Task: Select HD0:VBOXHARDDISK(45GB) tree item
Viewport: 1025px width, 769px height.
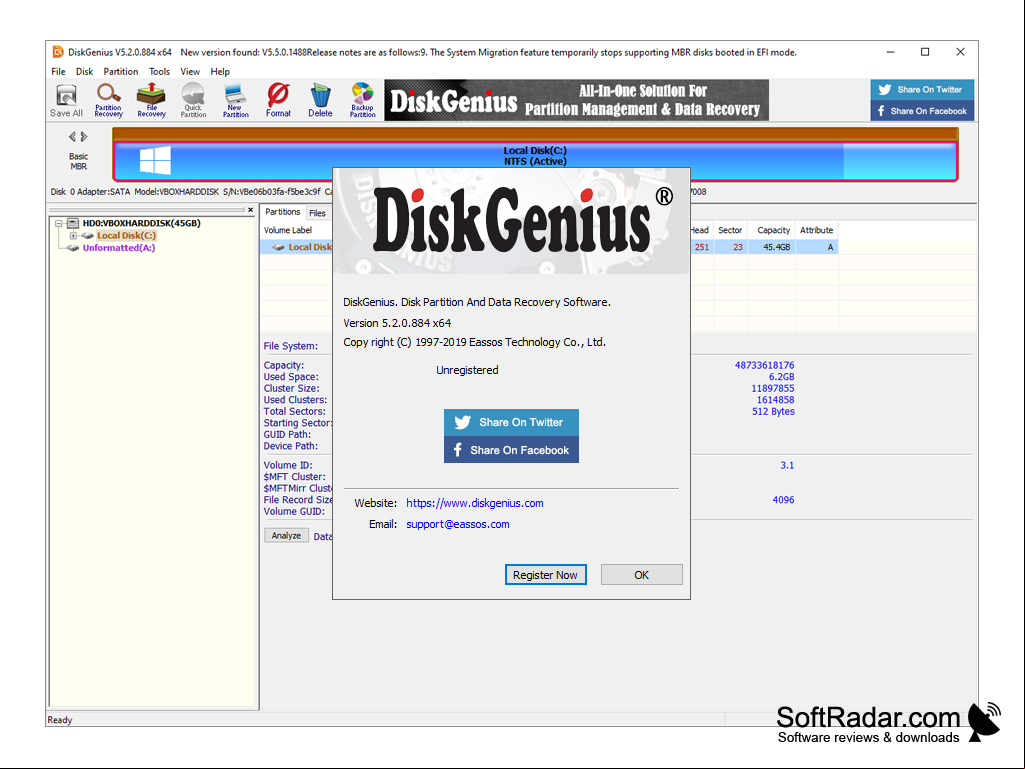Action: point(141,223)
